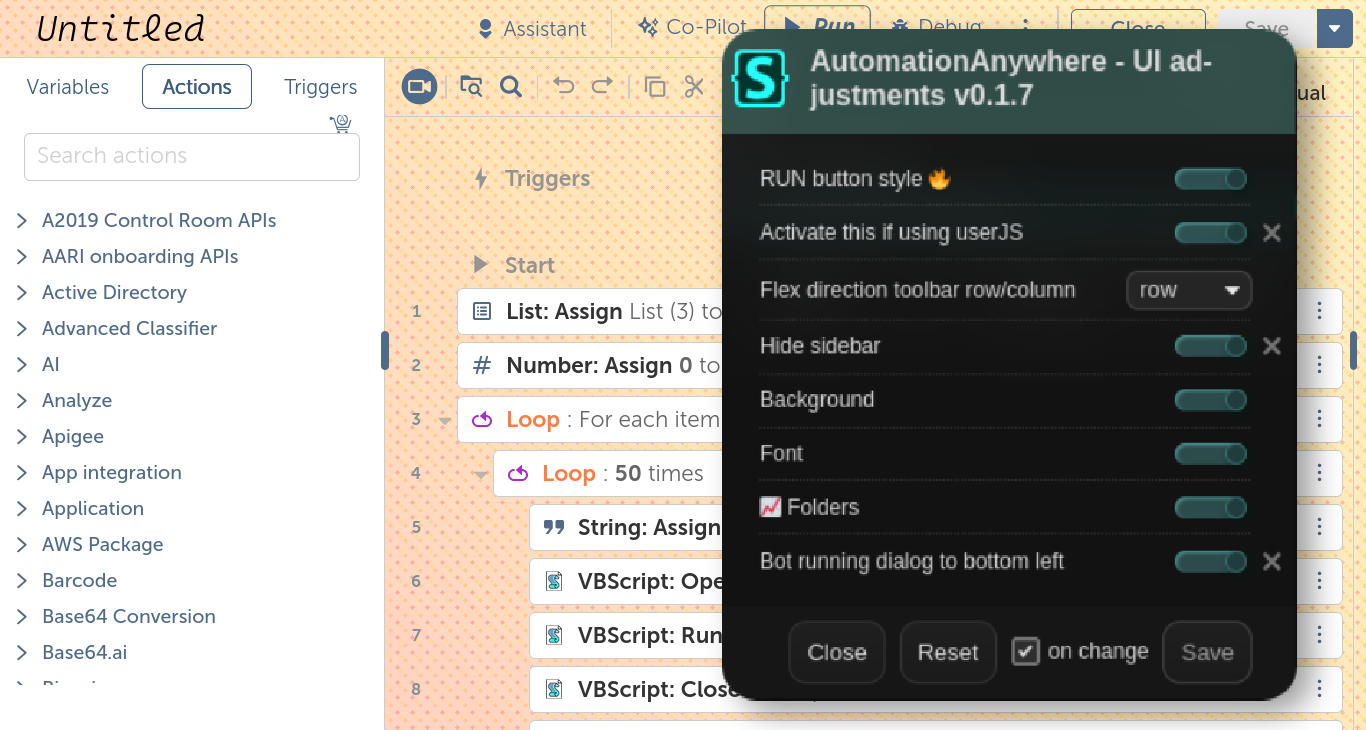Expand the Barcode package
Viewport: 1366px width, 730px height.
22,581
